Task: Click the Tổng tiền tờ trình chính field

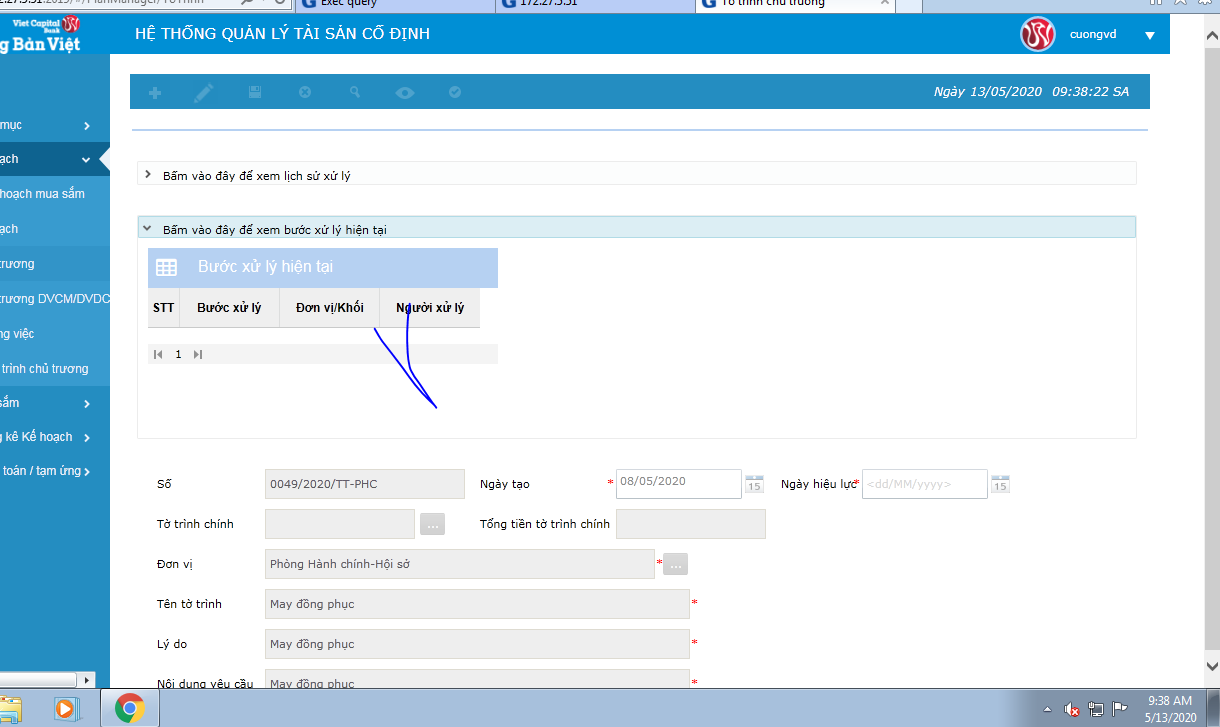Action: click(691, 524)
